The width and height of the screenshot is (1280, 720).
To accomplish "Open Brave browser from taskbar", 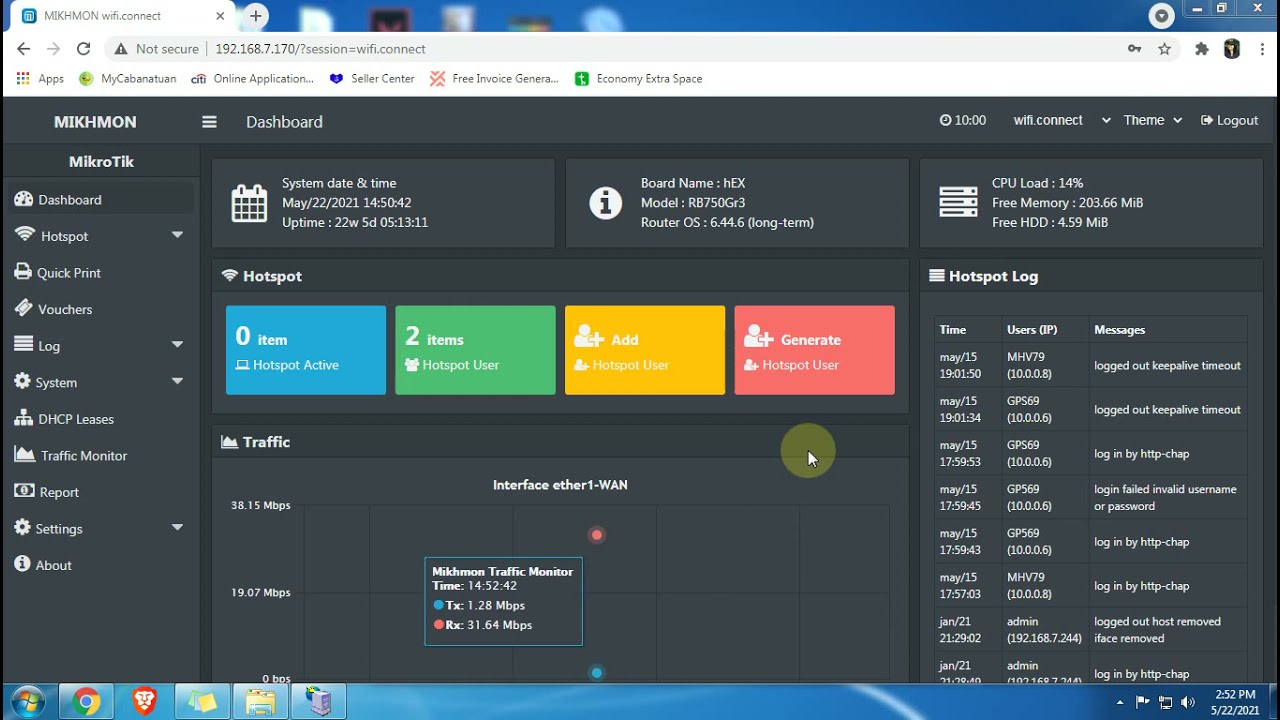I will [144, 702].
